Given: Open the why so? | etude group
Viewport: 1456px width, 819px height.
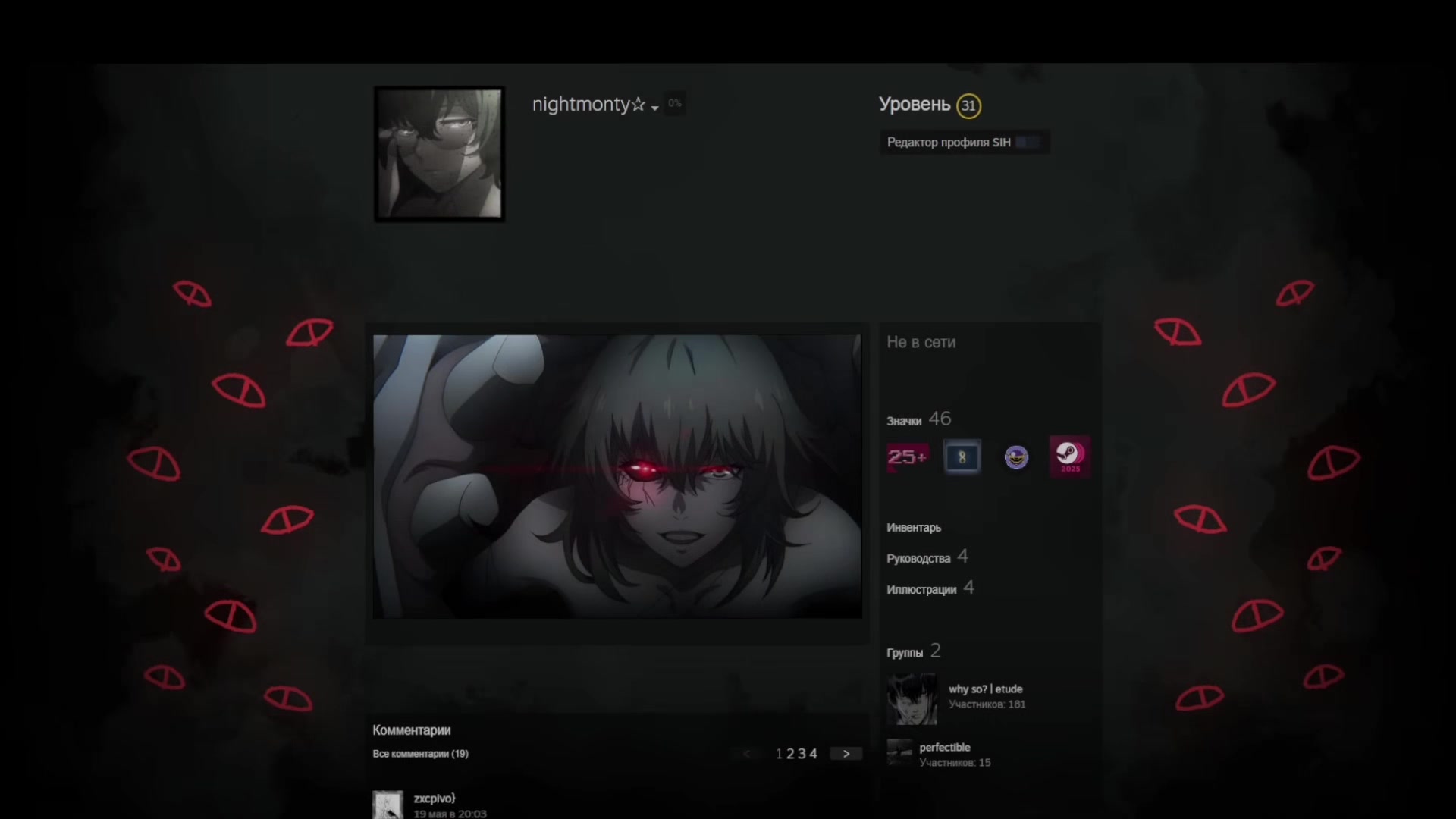Looking at the screenshot, I should coord(985,689).
